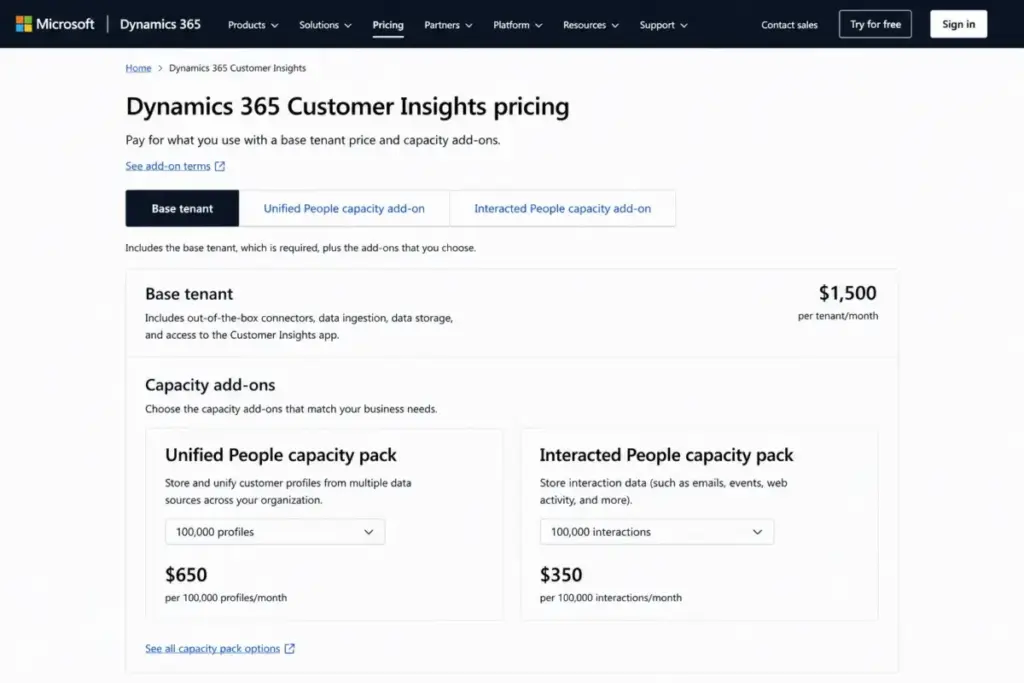Click the Sign in button

[x=958, y=24]
